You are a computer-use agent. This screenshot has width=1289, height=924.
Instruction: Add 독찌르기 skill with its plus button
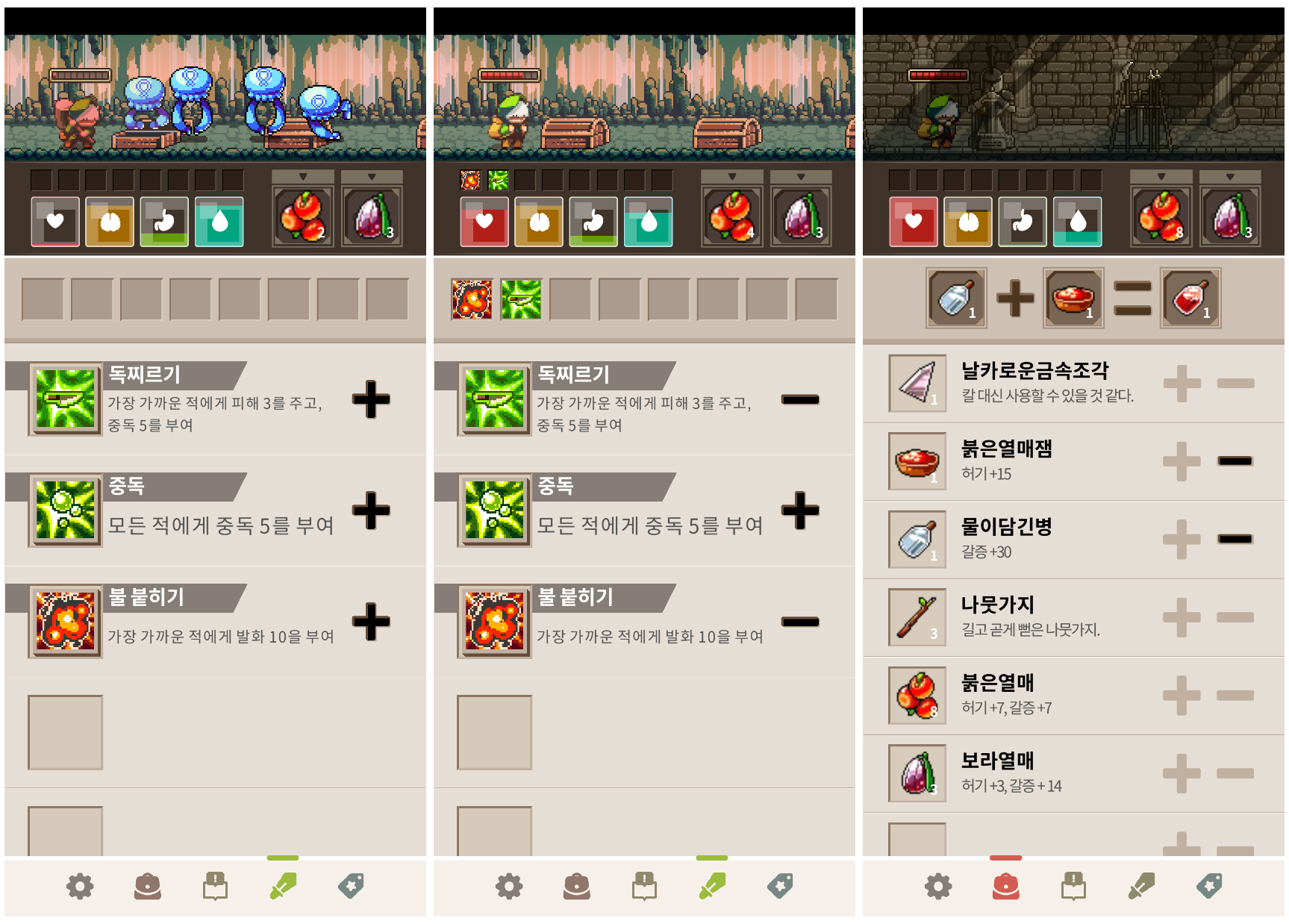coord(371,399)
